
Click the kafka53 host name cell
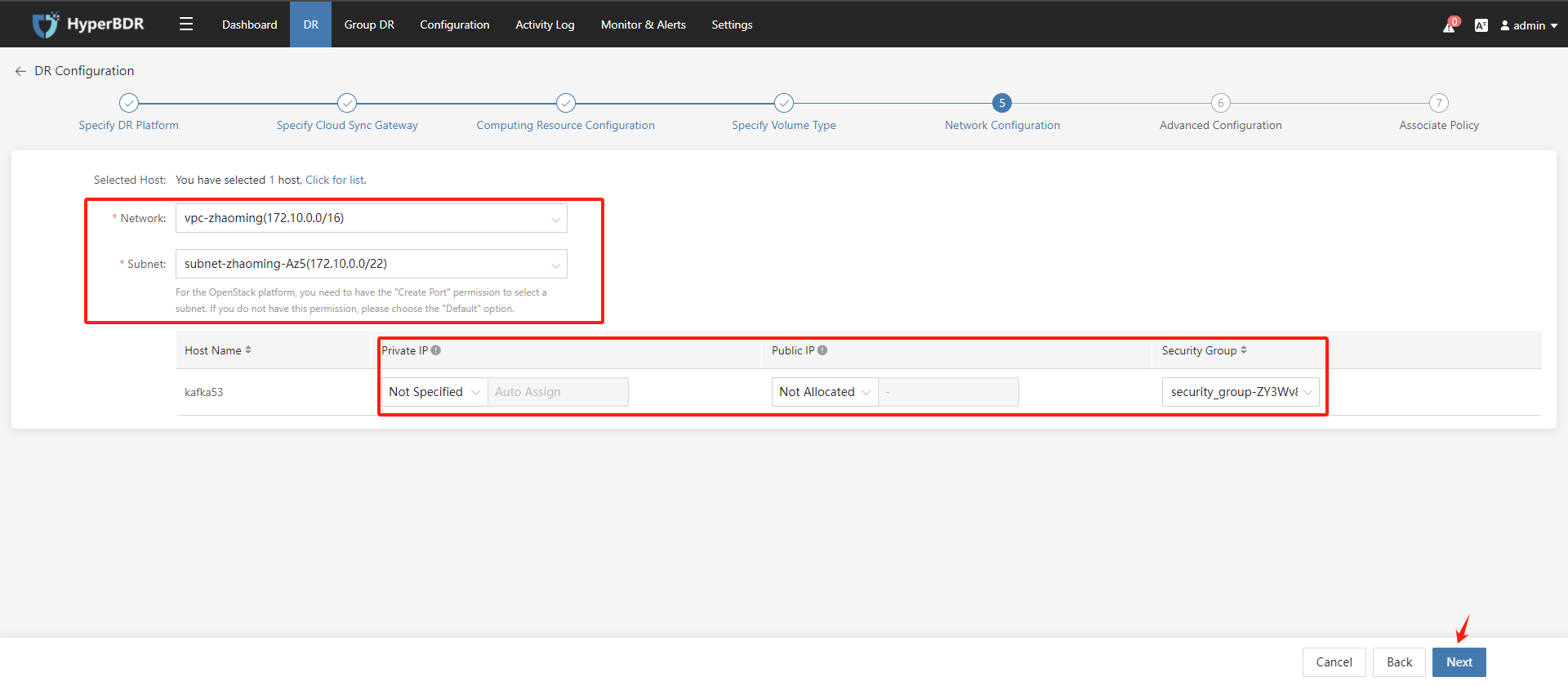[204, 392]
